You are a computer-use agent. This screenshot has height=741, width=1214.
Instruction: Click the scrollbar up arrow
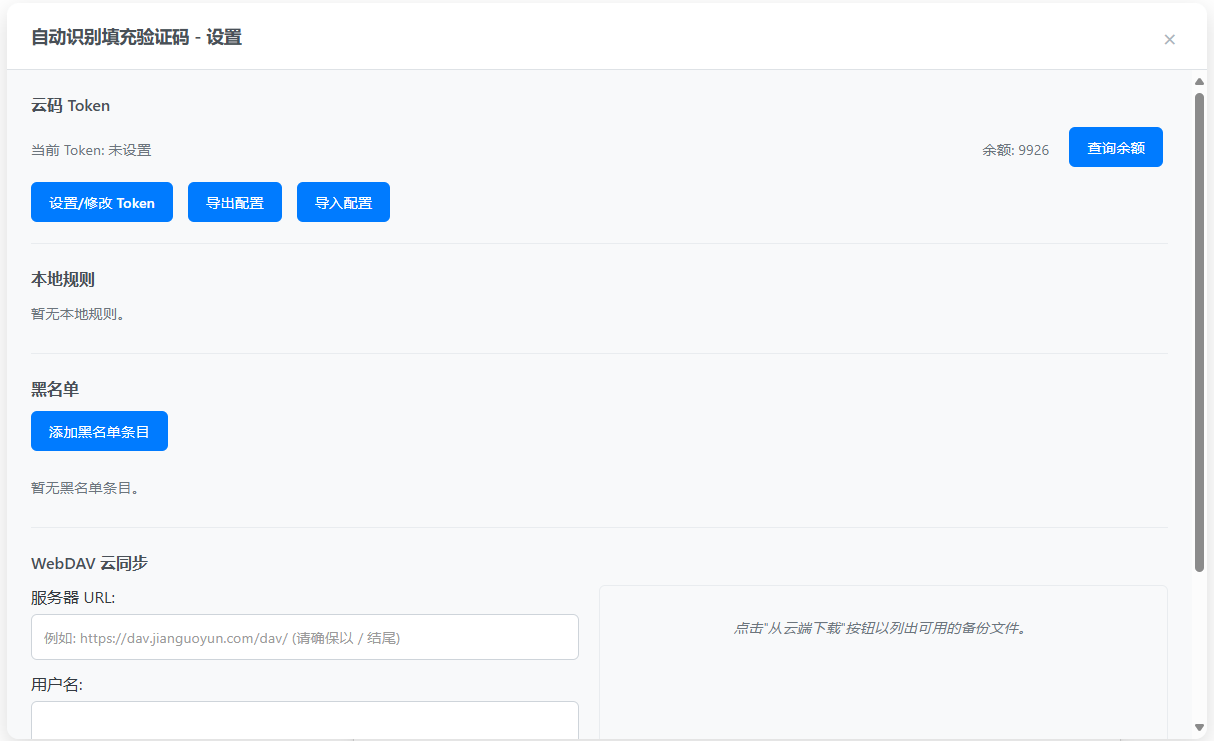click(1199, 82)
